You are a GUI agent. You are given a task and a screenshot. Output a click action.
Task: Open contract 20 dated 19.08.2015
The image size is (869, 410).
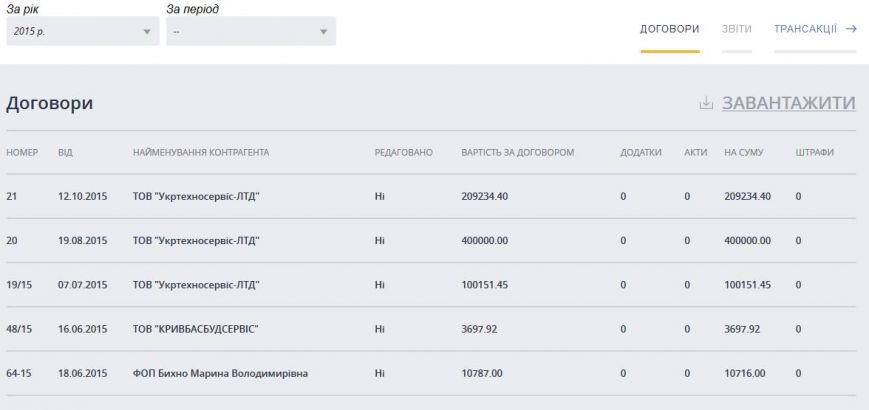click(x=431, y=240)
